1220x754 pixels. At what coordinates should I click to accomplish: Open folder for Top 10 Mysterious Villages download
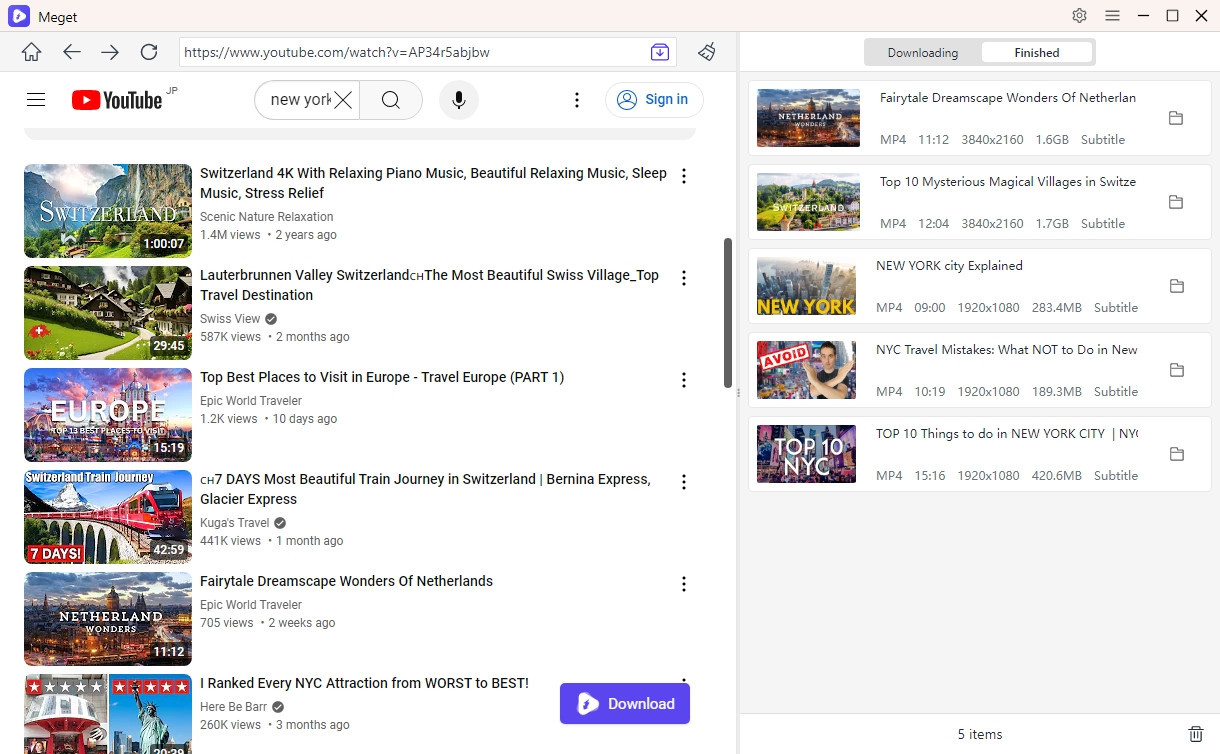tap(1176, 202)
